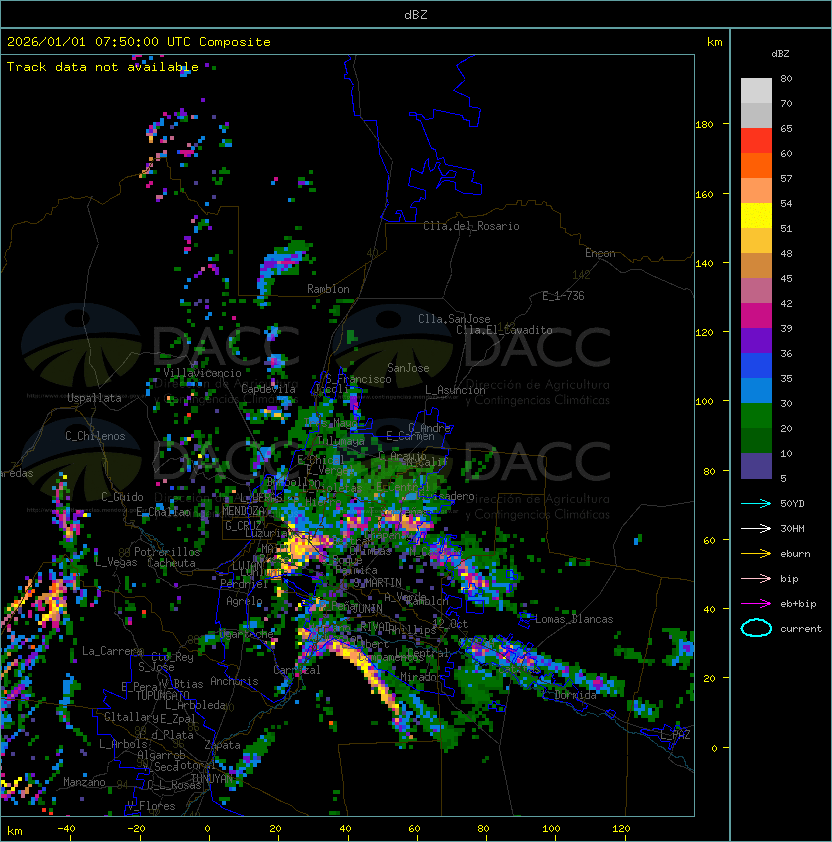Click the 'Clla.El_Cavadito' map label

pos(504,330)
